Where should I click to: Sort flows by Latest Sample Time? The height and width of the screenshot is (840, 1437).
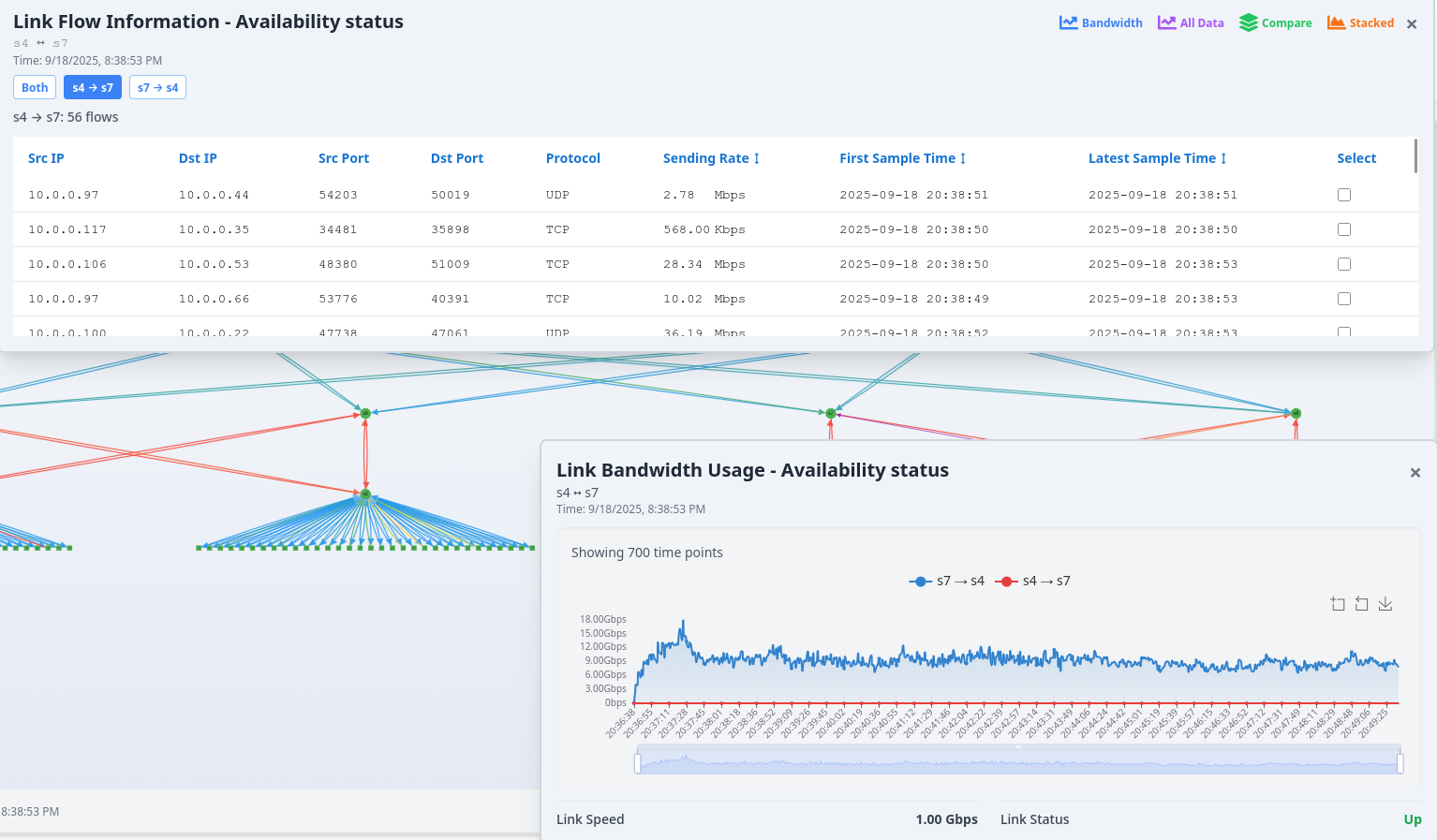pyautogui.click(x=1157, y=158)
